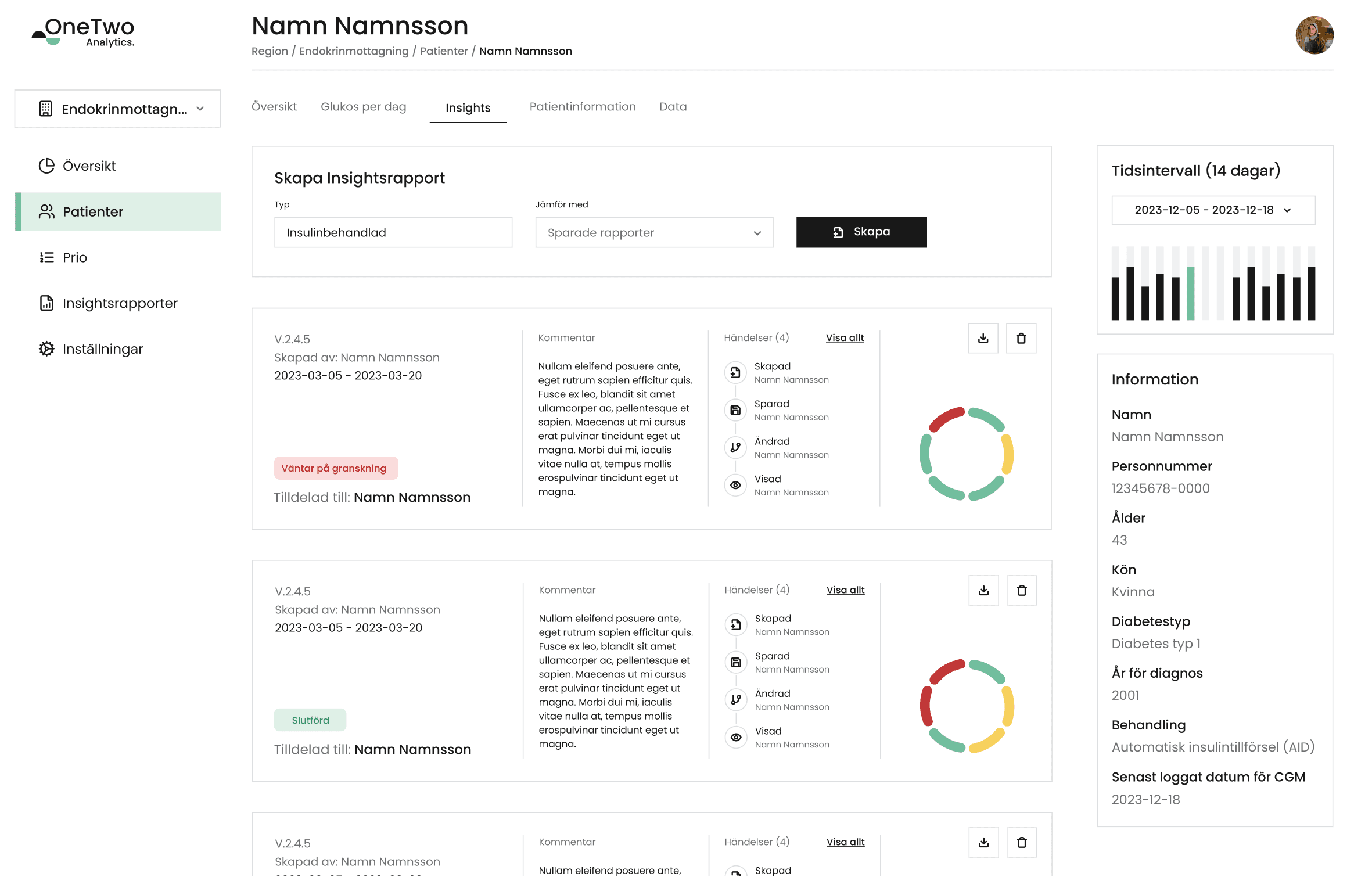Download the second insight report

983,590
